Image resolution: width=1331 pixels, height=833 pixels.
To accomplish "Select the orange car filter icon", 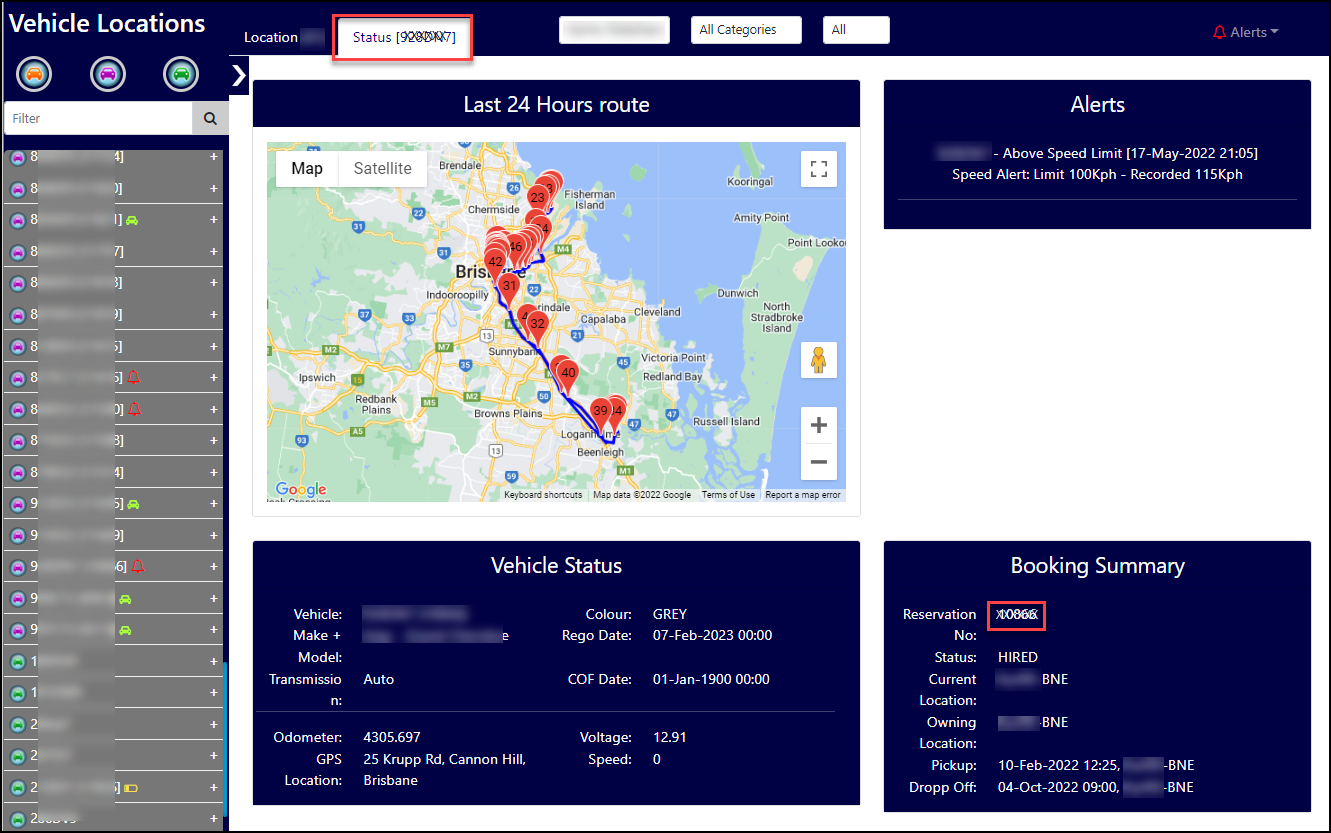I will pyautogui.click(x=34, y=74).
